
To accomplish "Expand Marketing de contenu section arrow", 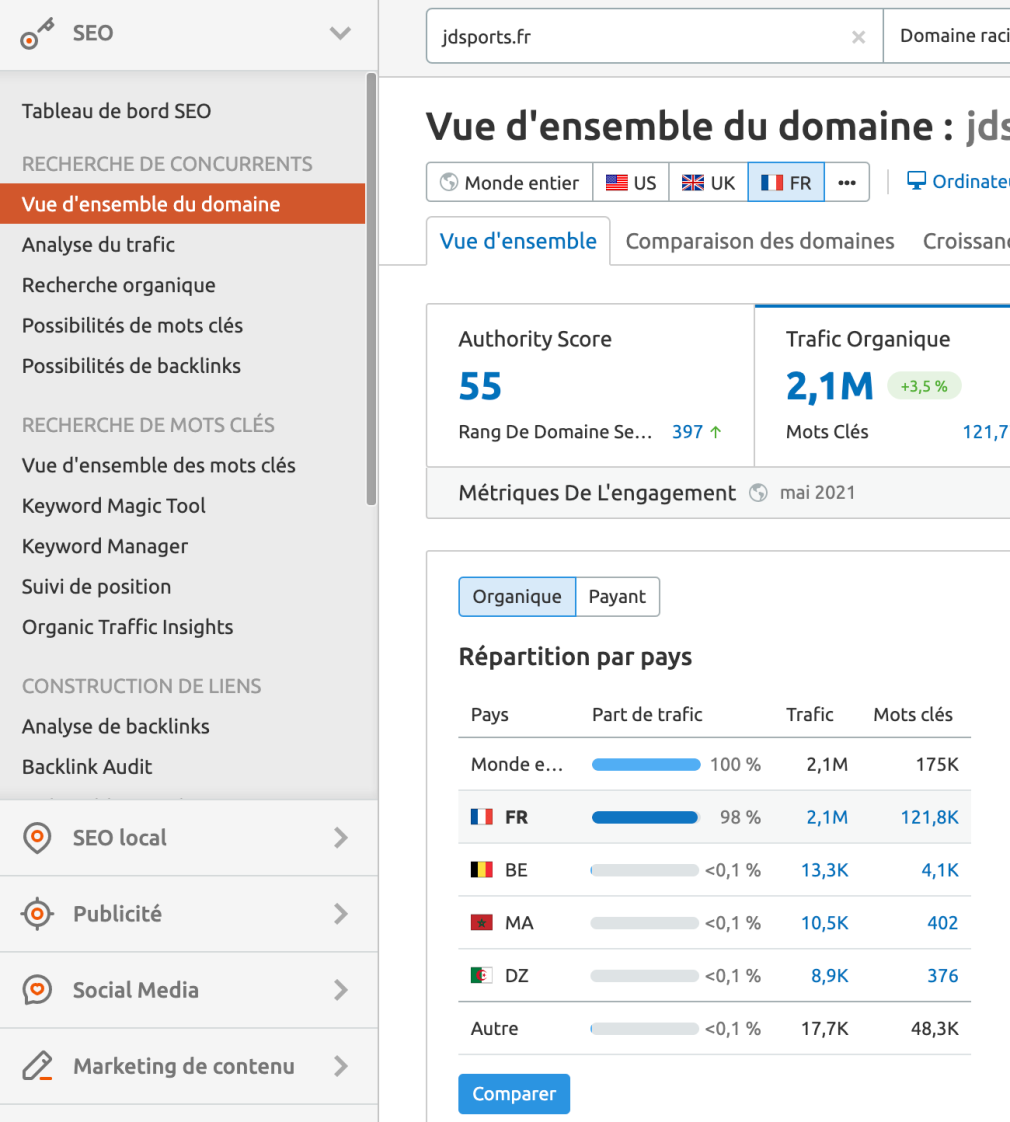I will [x=341, y=1066].
